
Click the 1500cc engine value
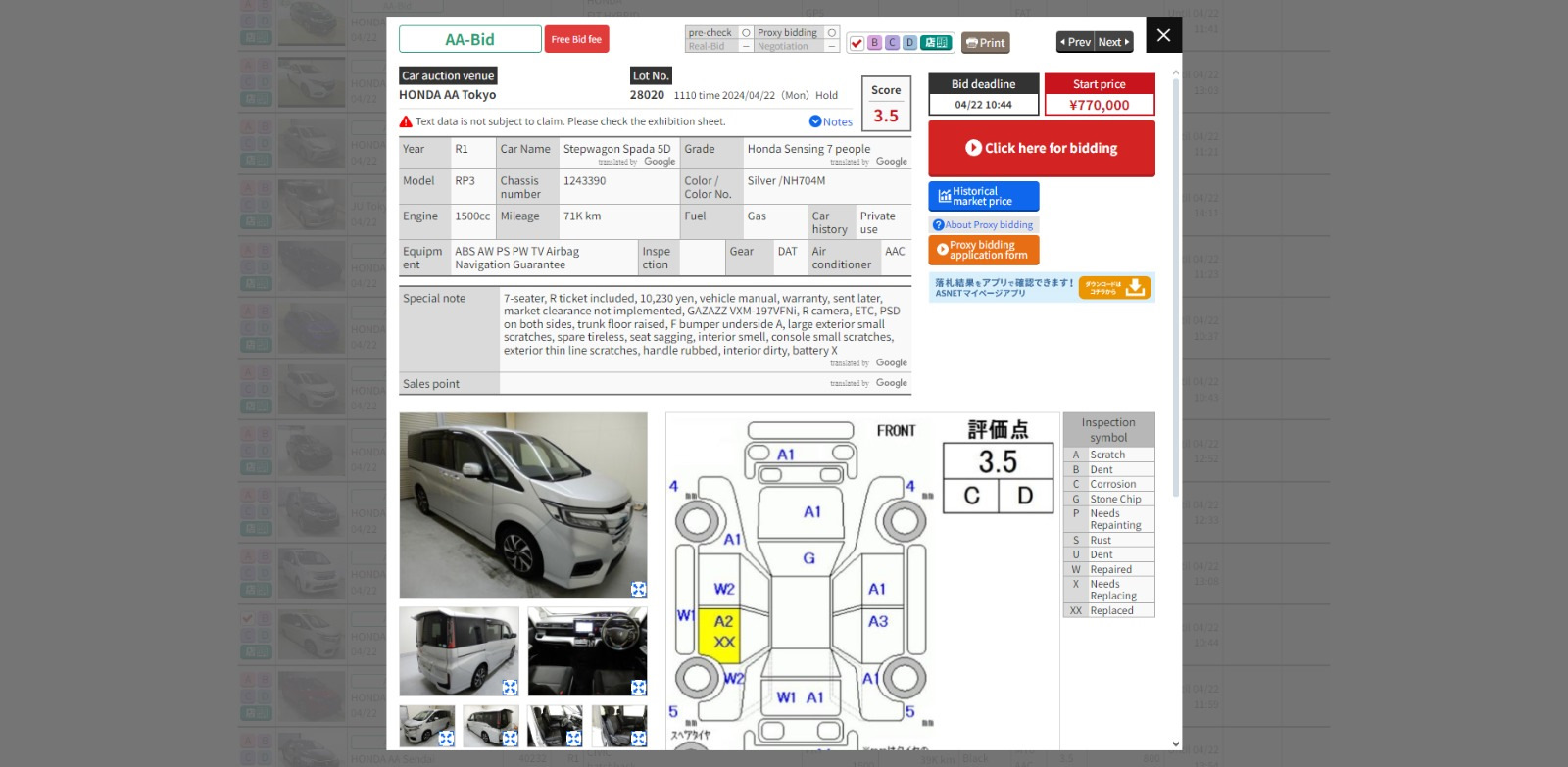tap(472, 216)
